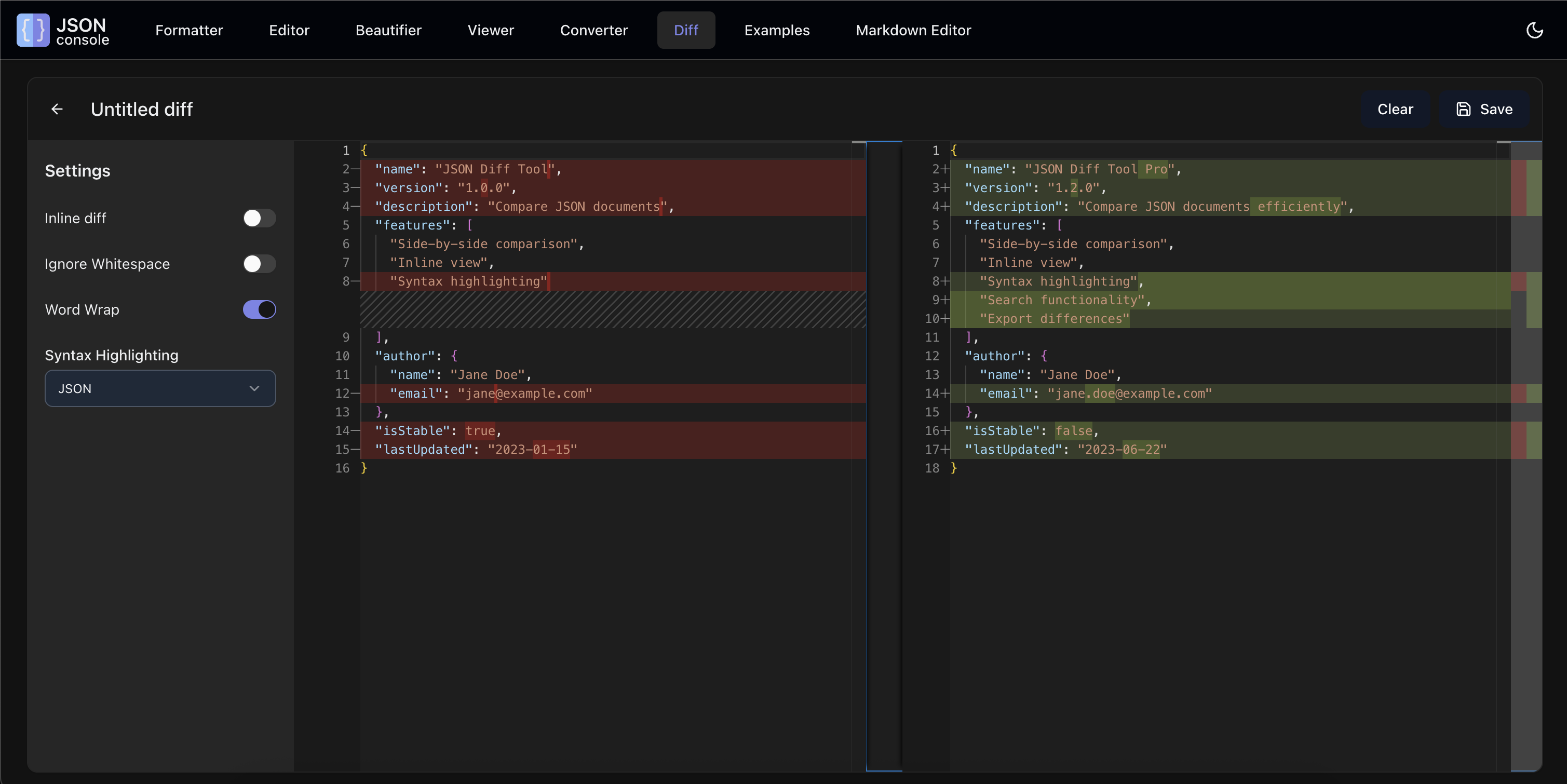Disable the Word Wrap switch
The height and width of the screenshot is (784, 1567).
pyautogui.click(x=259, y=309)
